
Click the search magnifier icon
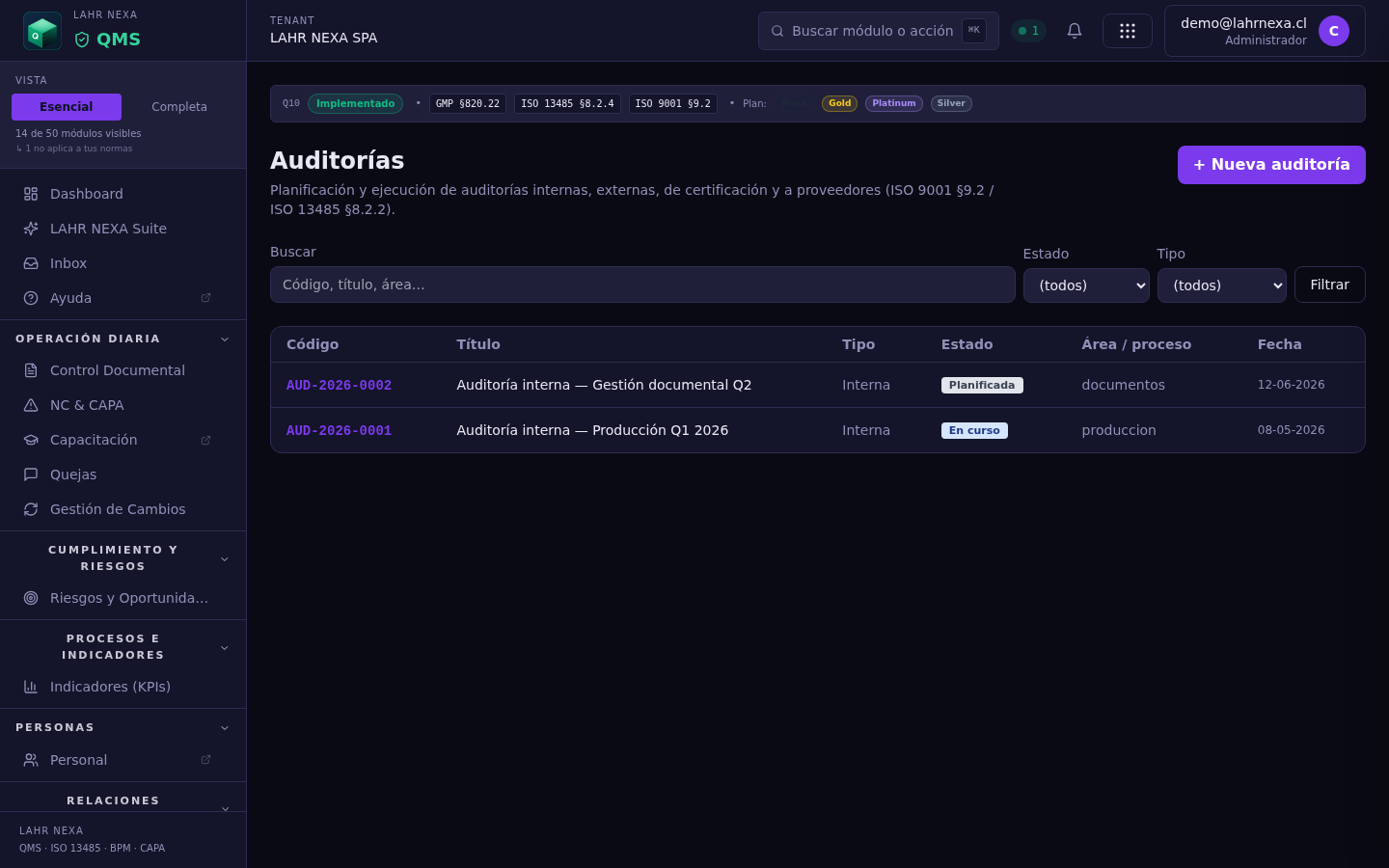[x=777, y=31]
